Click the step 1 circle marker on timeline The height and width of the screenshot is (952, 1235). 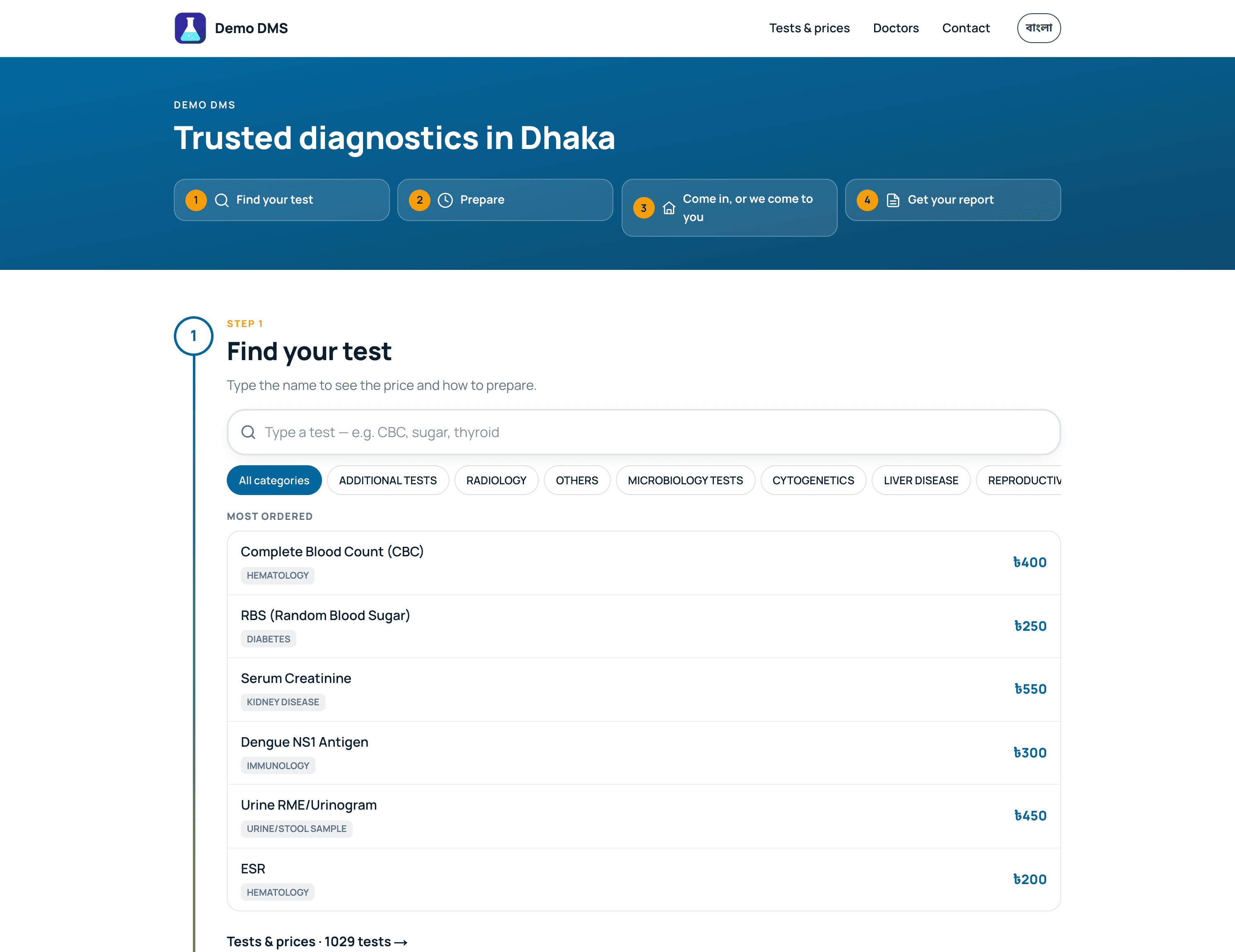pyautogui.click(x=193, y=336)
